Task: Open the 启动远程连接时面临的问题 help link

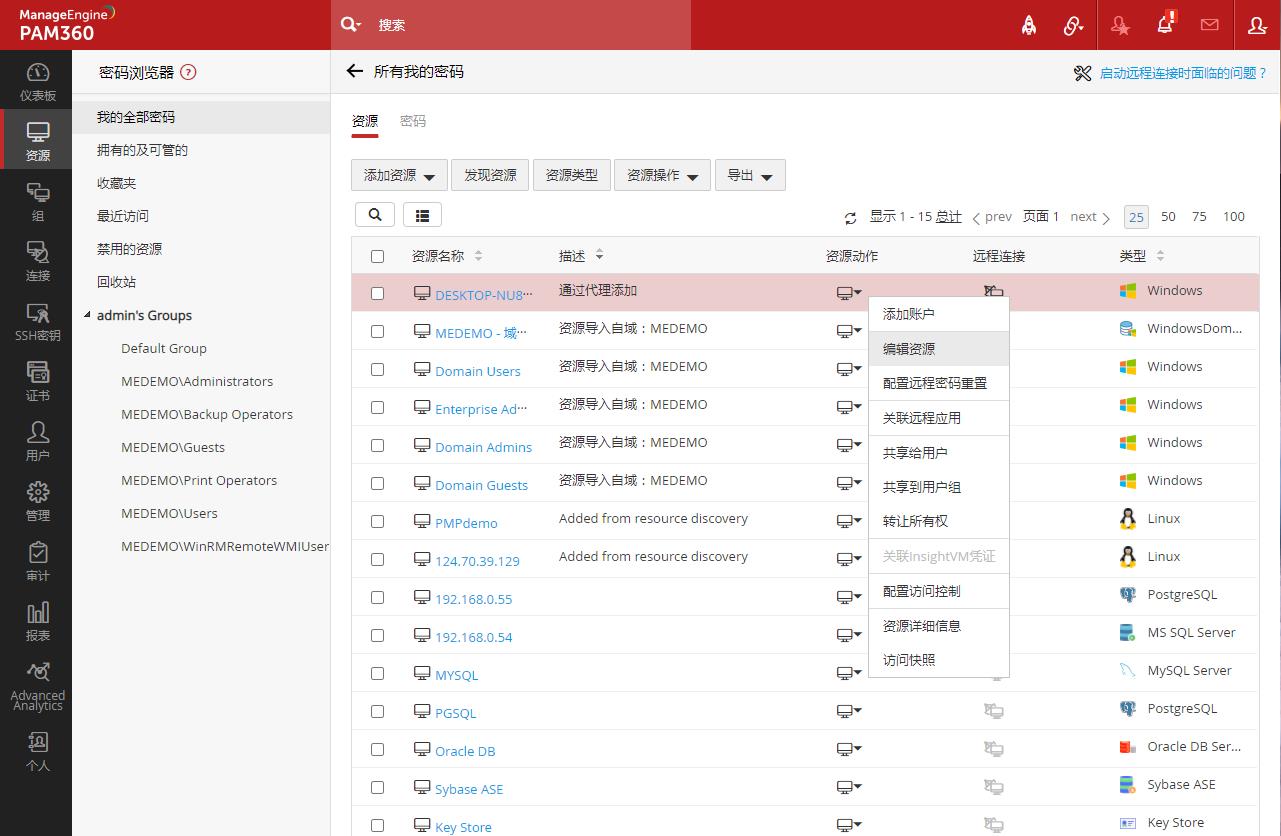Action: point(1182,73)
